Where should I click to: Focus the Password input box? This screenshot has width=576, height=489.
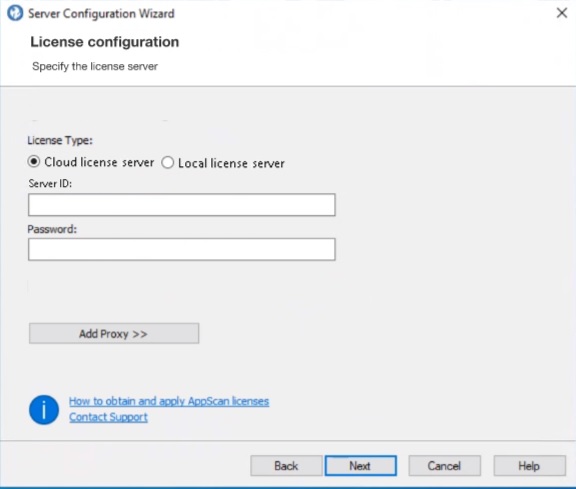click(182, 249)
